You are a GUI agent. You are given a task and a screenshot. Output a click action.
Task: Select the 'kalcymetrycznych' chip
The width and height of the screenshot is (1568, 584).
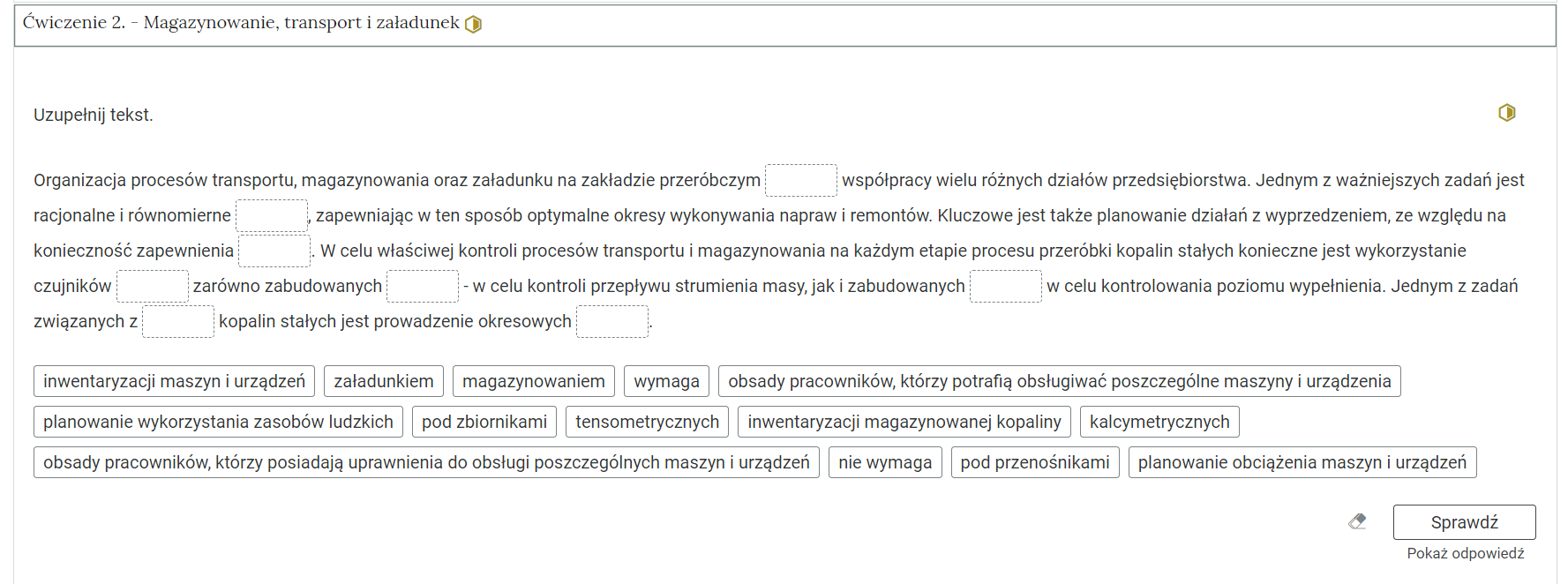coord(1159,422)
